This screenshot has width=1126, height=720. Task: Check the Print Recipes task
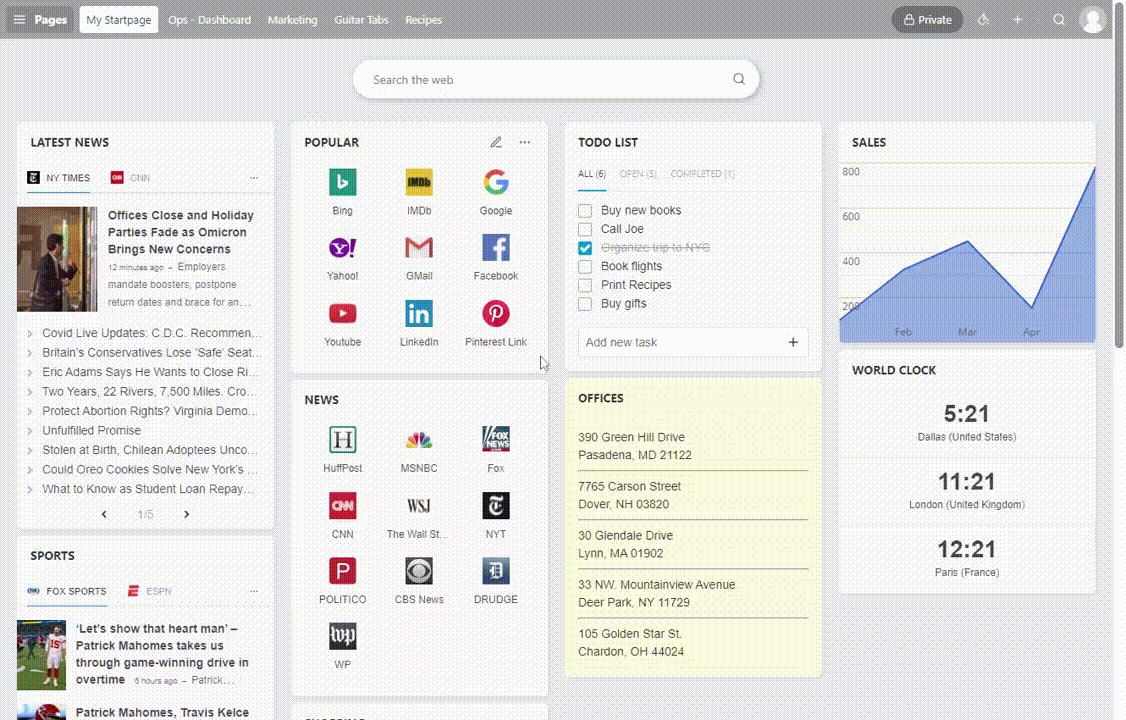point(585,285)
